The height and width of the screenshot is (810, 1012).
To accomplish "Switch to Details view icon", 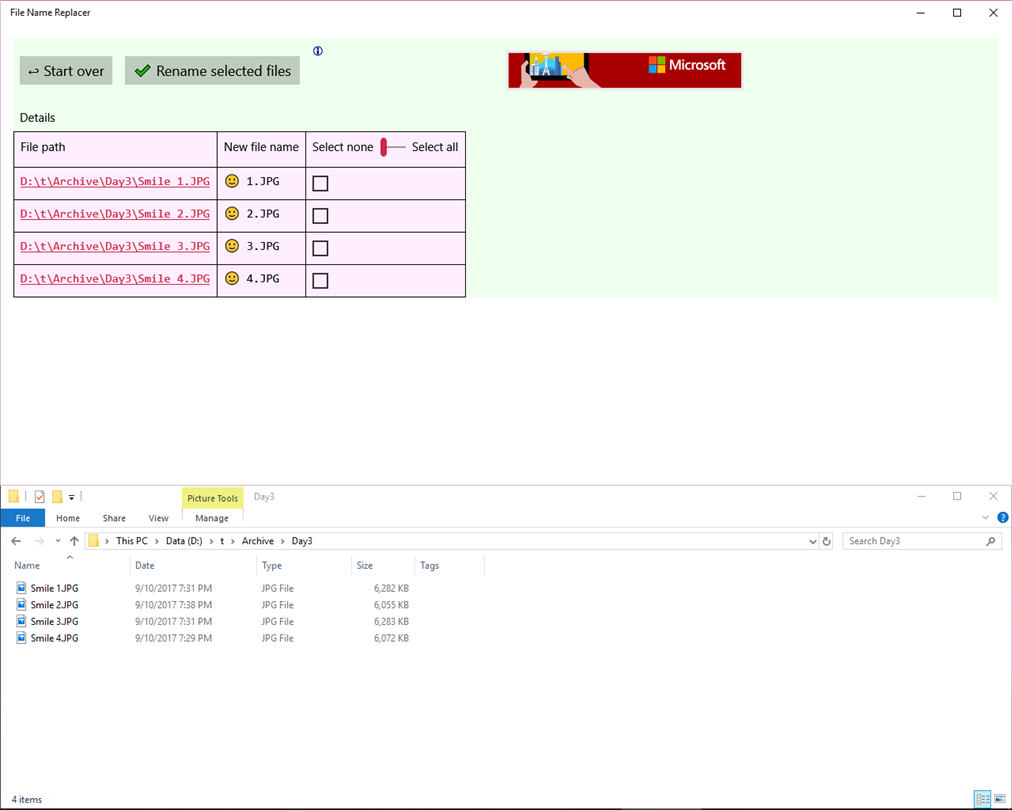I will 982,799.
